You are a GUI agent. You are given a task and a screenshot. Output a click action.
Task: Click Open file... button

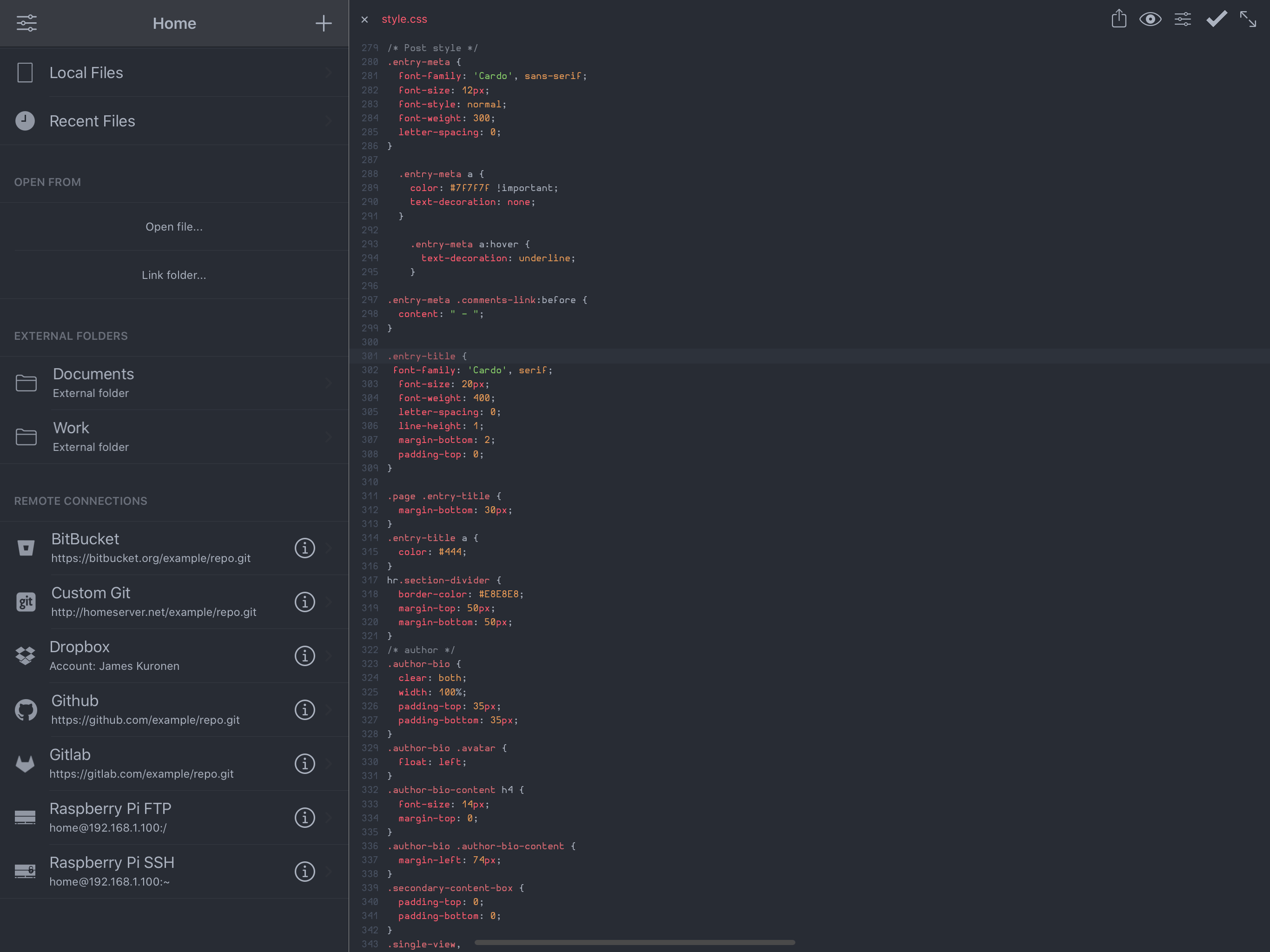point(174,226)
